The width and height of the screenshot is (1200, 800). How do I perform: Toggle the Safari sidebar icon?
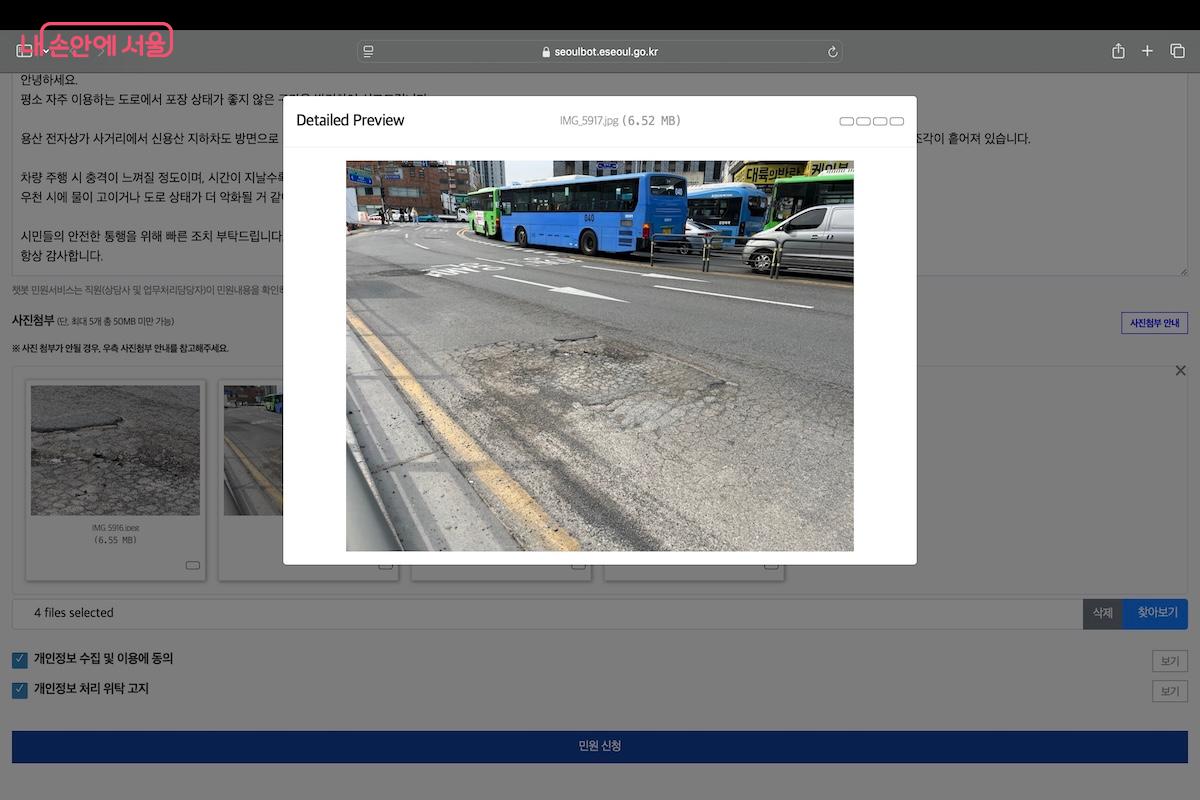[x=25, y=51]
